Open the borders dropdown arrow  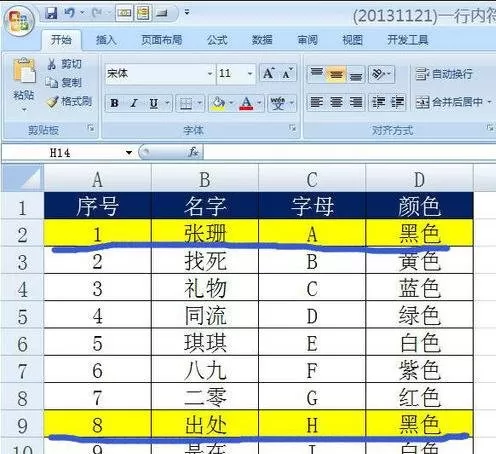pyautogui.click(x=200, y=103)
